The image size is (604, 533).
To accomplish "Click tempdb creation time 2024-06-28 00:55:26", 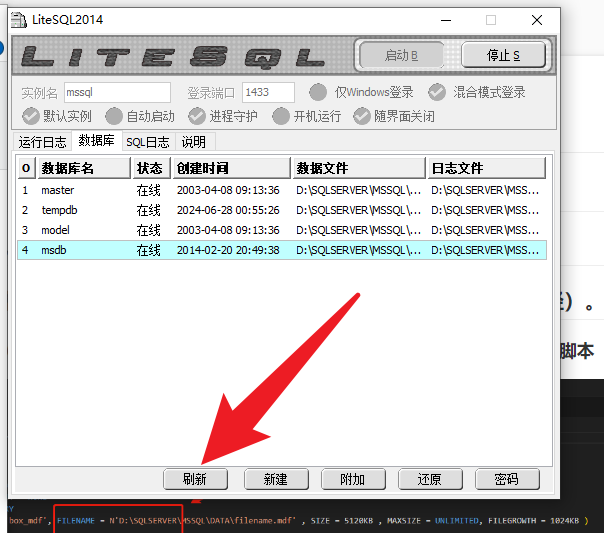I will click(228, 210).
